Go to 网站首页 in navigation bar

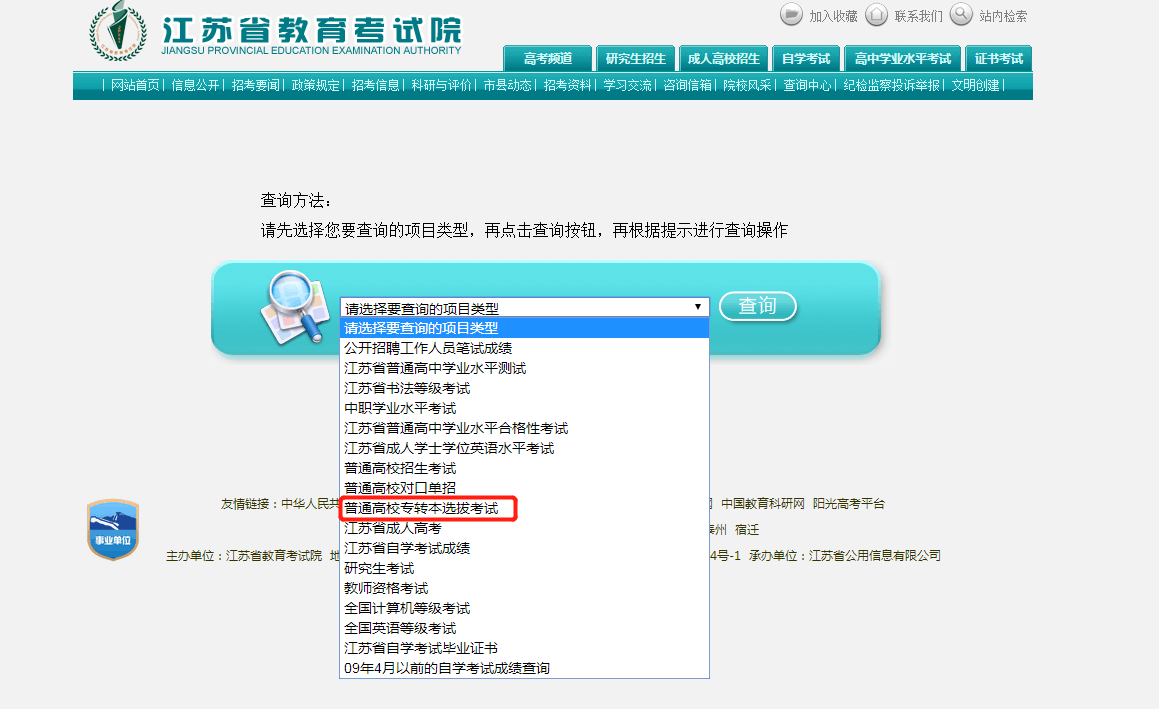(135, 86)
